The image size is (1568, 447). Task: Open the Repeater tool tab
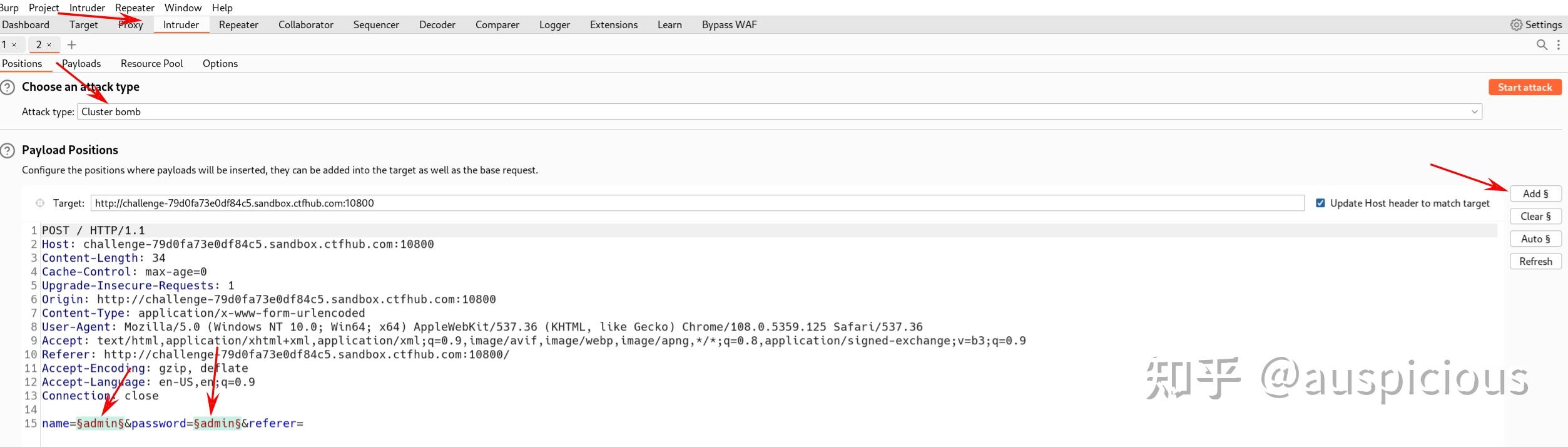238,25
